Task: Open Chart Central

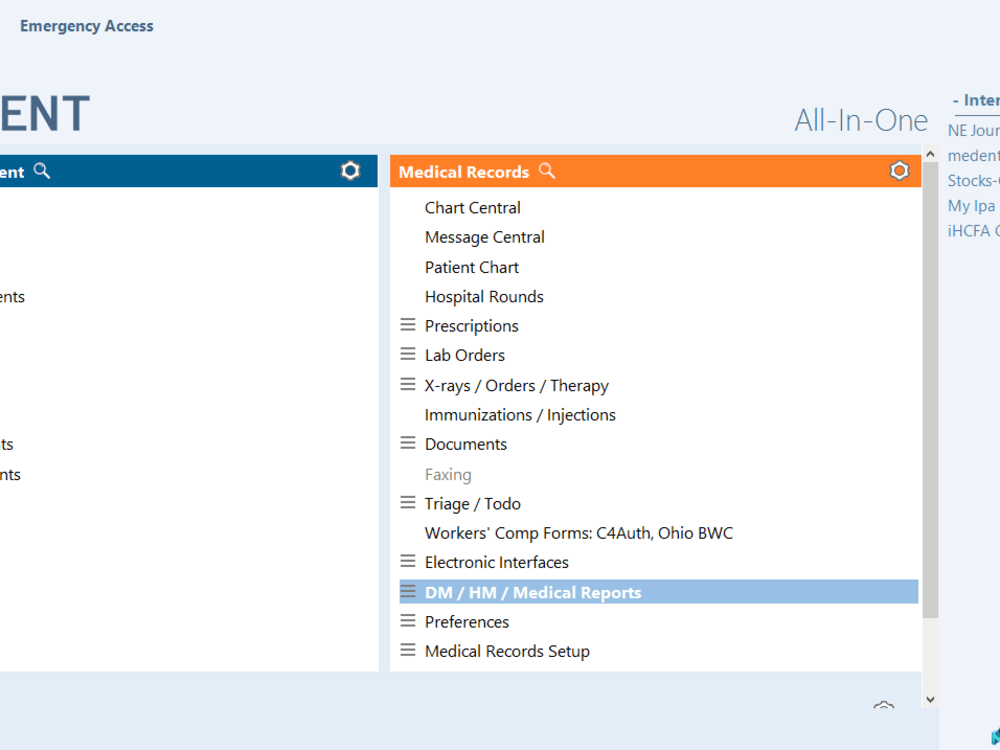Action: coord(473,208)
